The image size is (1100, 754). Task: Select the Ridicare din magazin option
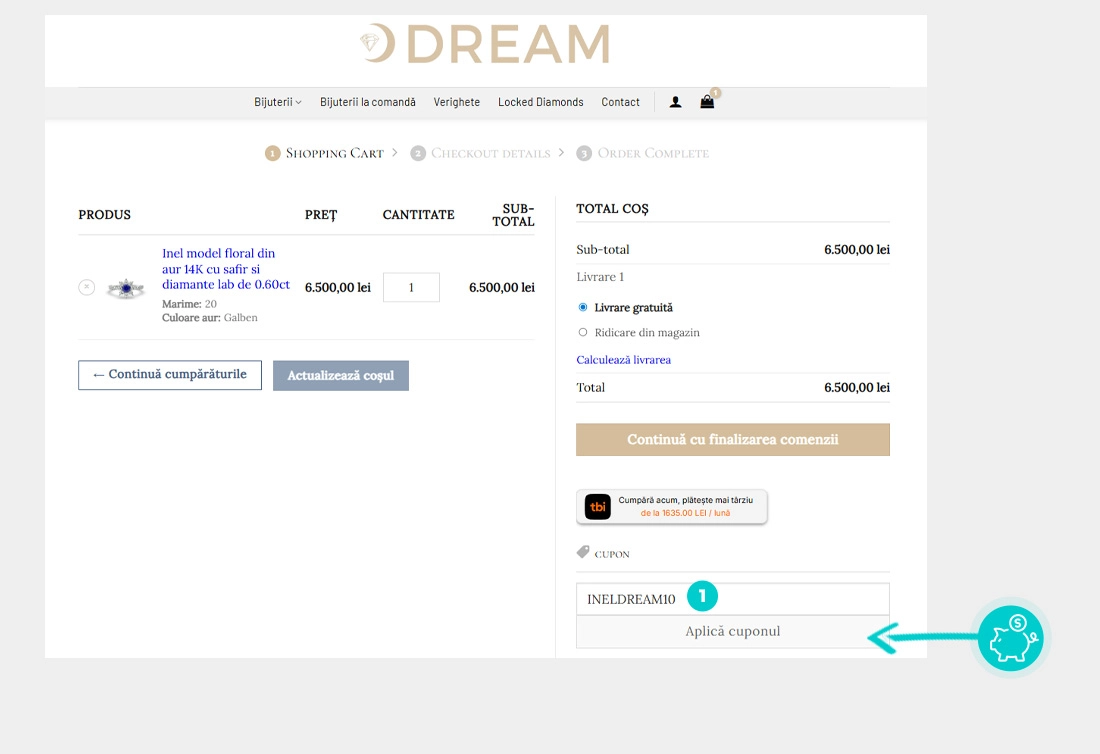coord(583,332)
